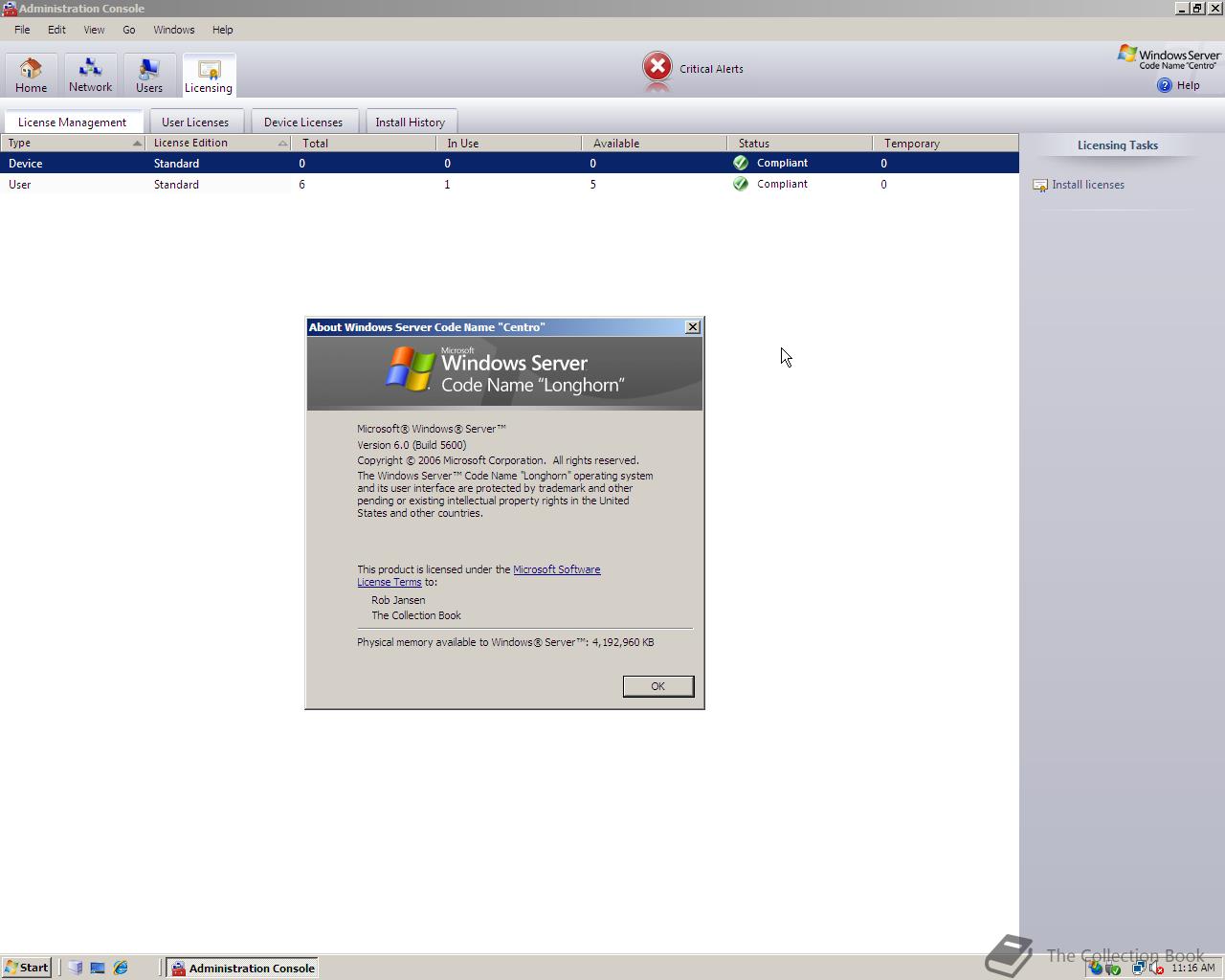Open the Windows menu
Screen dimensions: 1225x980
point(174,30)
